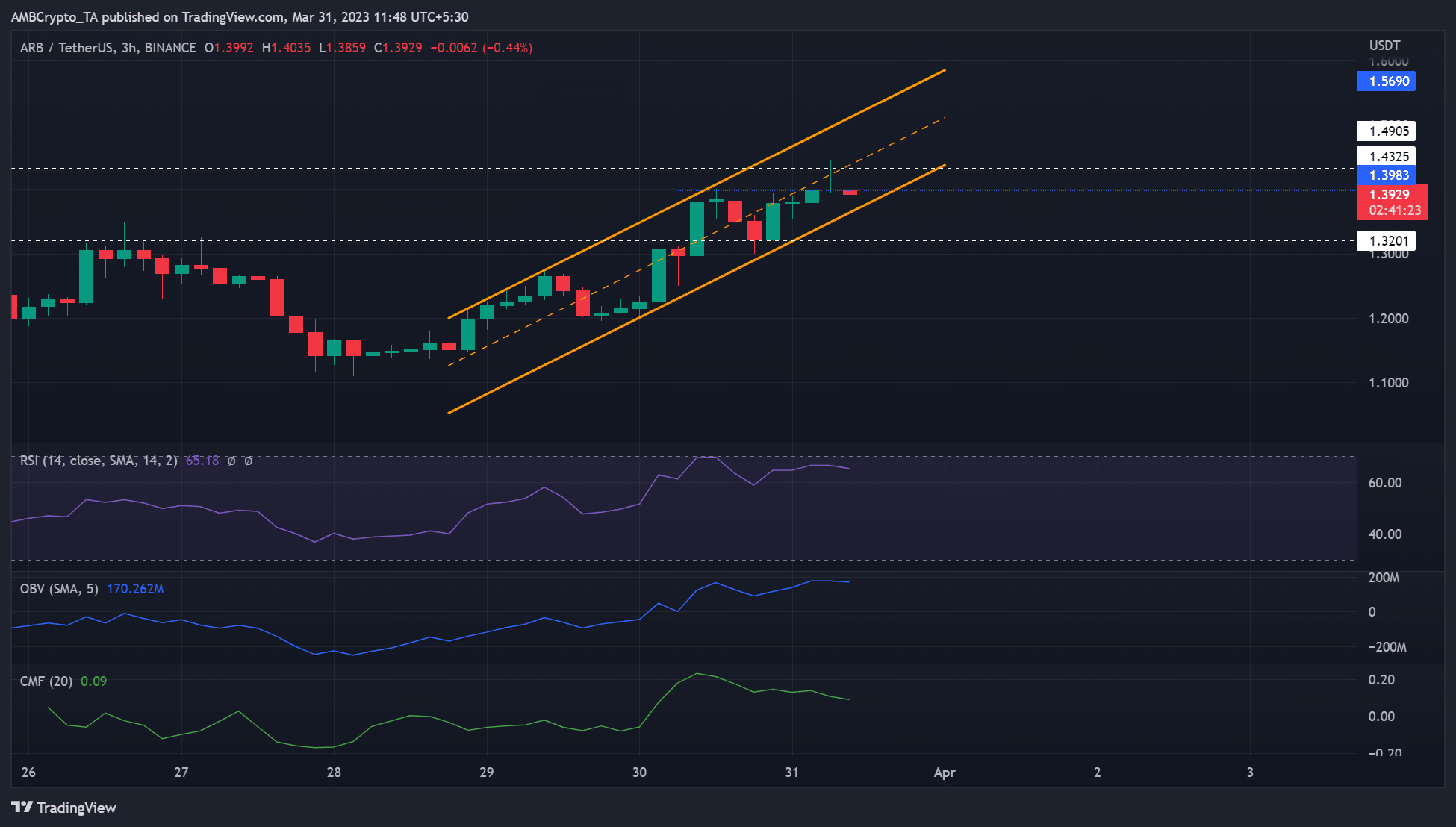The height and width of the screenshot is (827, 1456).
Task: Click the white 1.4905 level label
Action: (1387, 131)
